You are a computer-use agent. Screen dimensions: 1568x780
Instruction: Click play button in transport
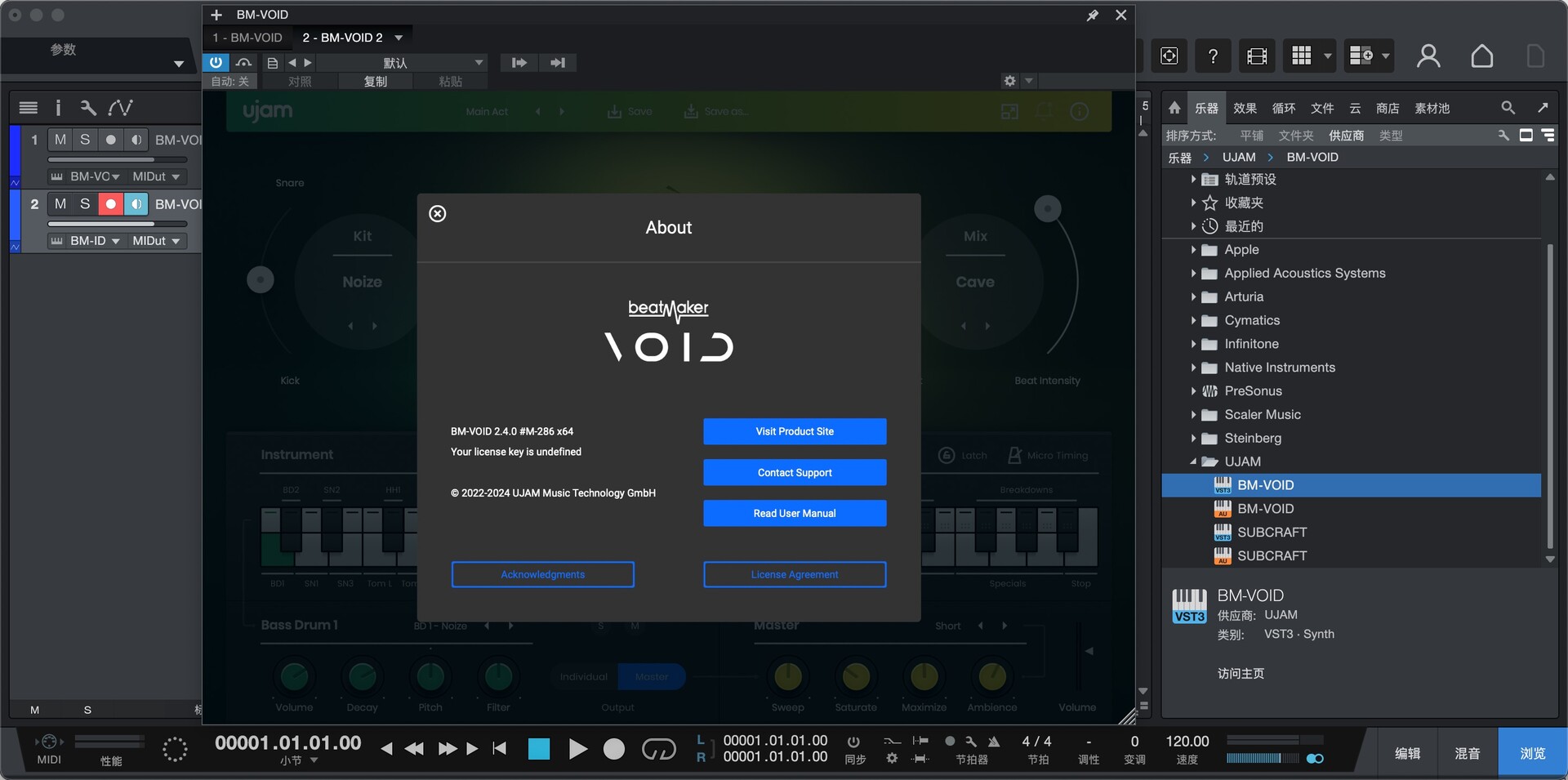pos(577,749)
